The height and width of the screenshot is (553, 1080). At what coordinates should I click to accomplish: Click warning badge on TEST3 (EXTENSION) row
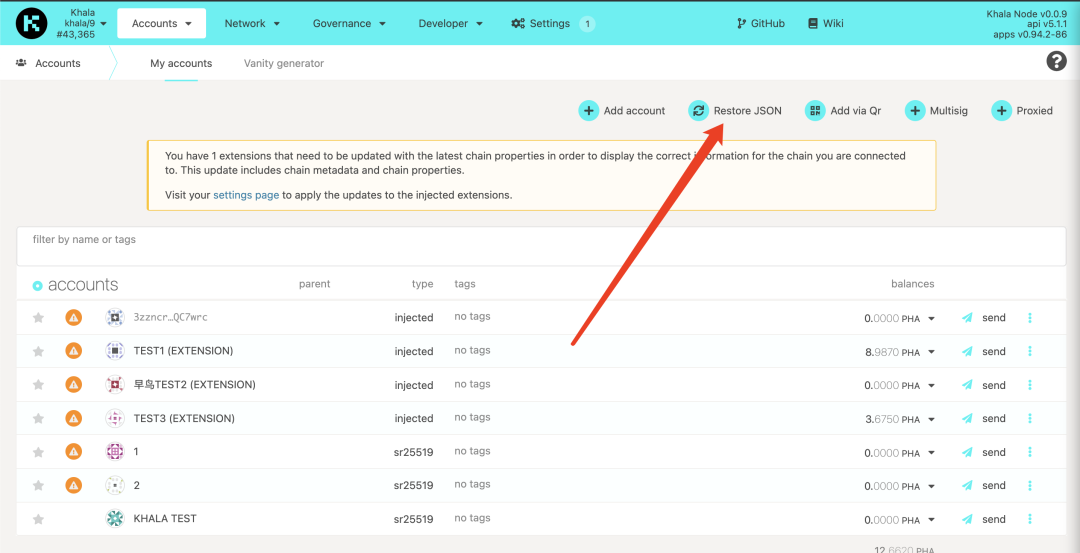73,419
